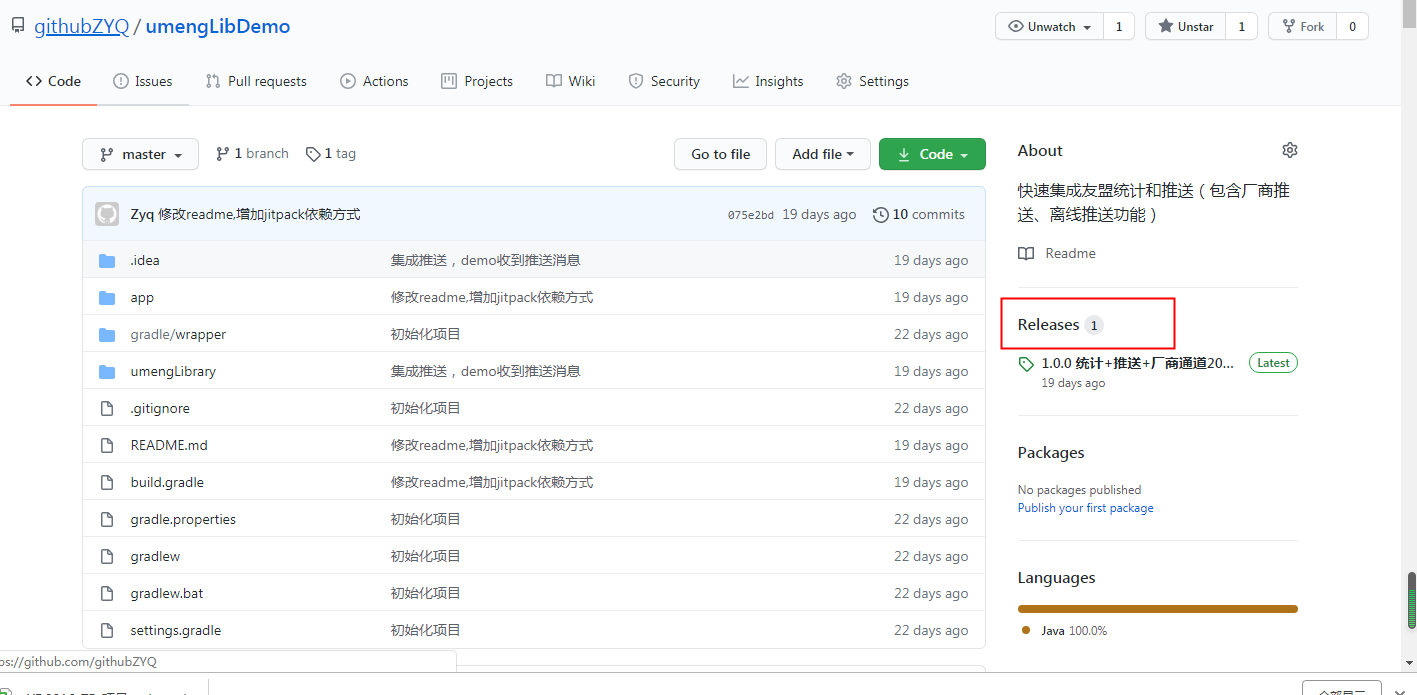This screenshot has width=1417, height=695.
Task: Click the history clock icon beside commits
Action: point(881,214)
